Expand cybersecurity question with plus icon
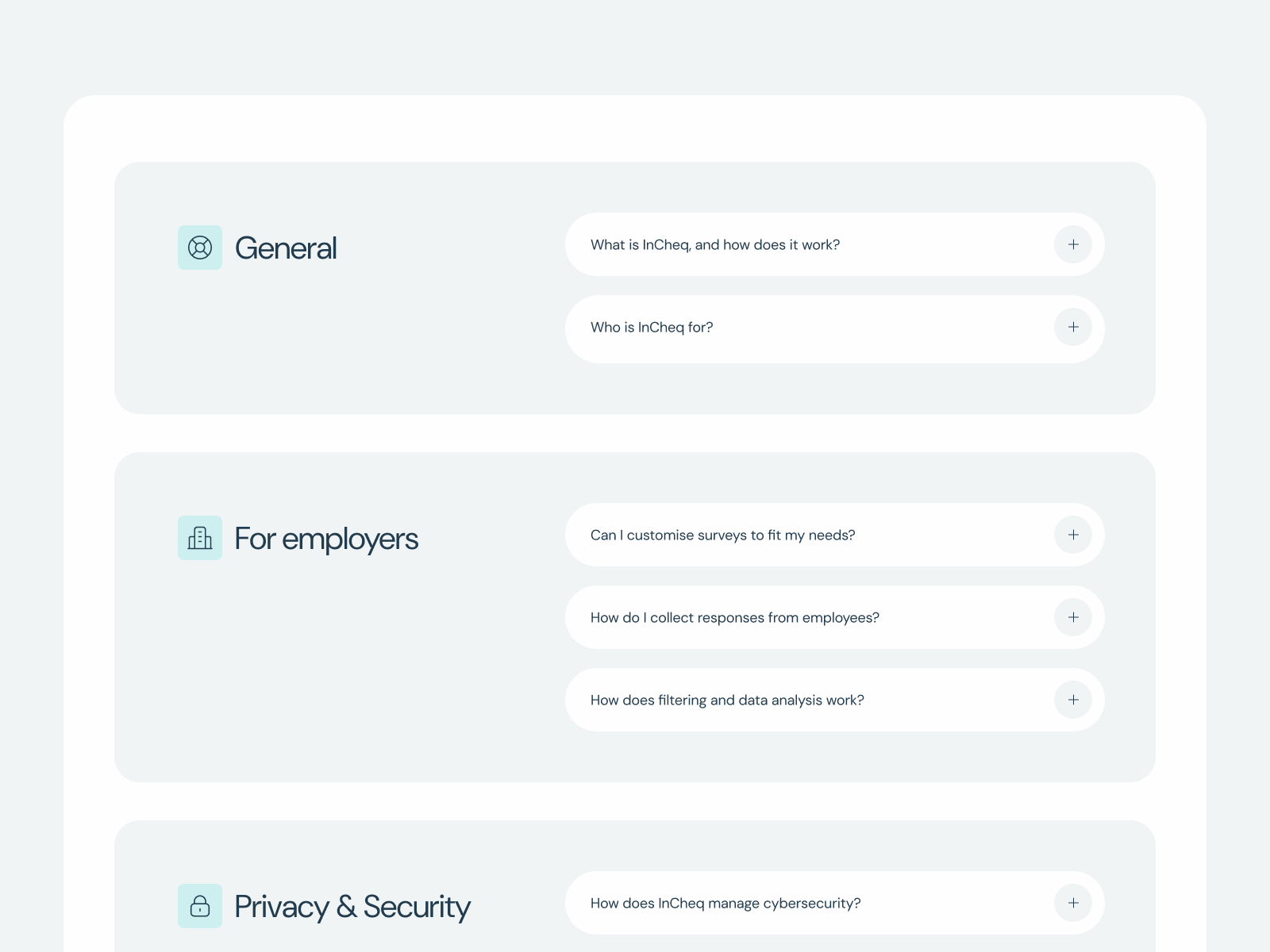This screenshot has height=952, width=1270. point(1073,903)
